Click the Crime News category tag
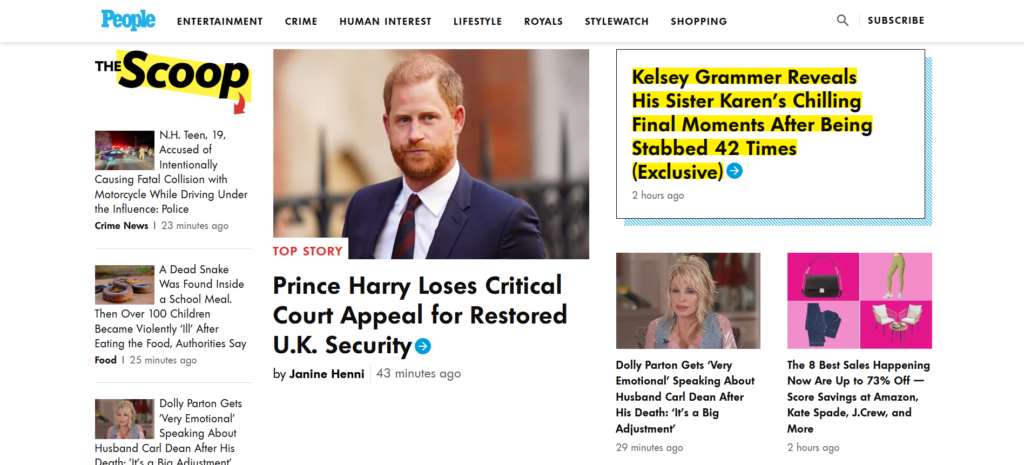Image resolution: width=1024 pixels, height=465 pixels. pos(121,226)
